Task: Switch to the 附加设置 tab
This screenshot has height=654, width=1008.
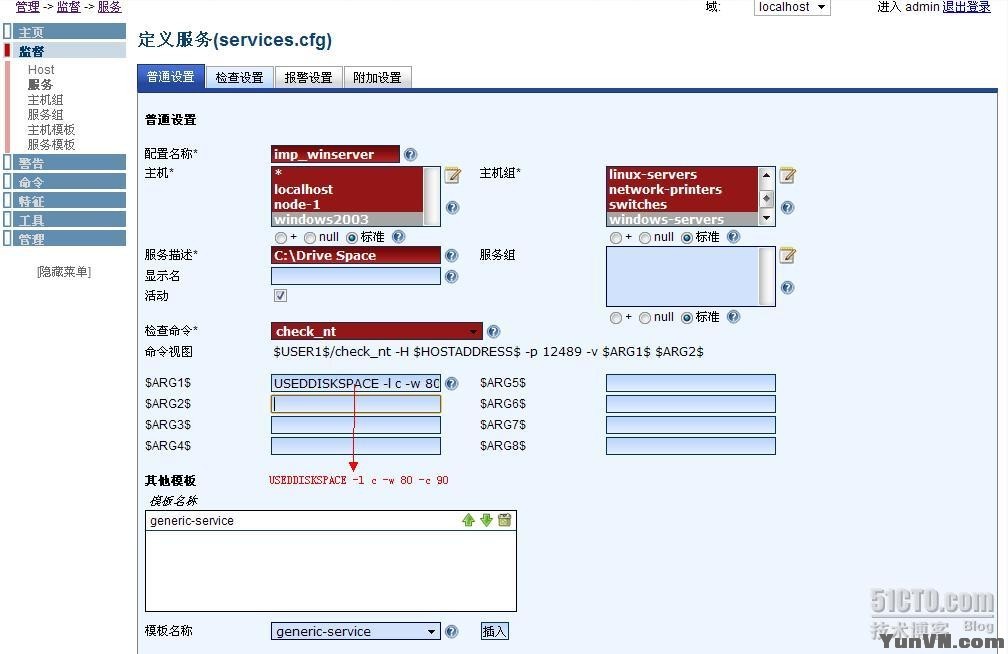Action: click(x=377, y=77)
